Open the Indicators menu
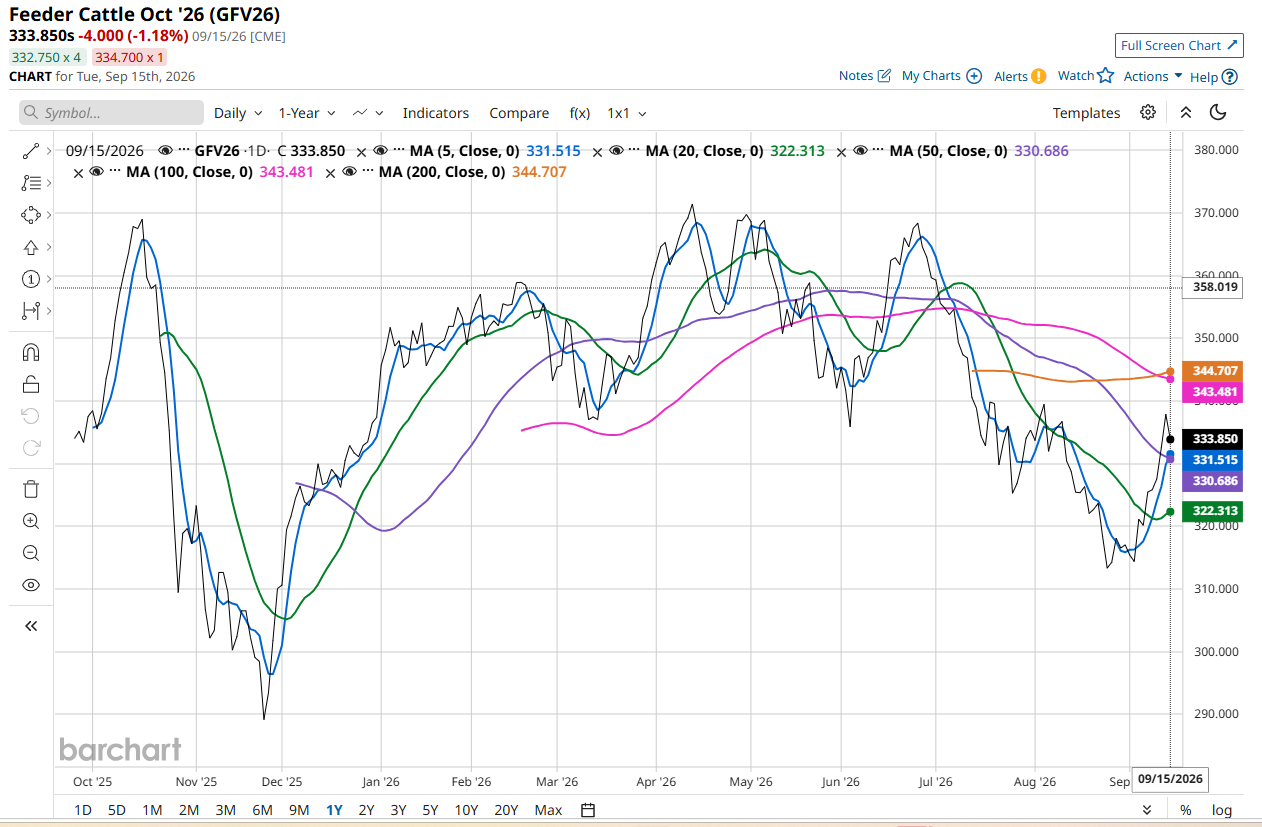1262x827 pixels. 436,113
